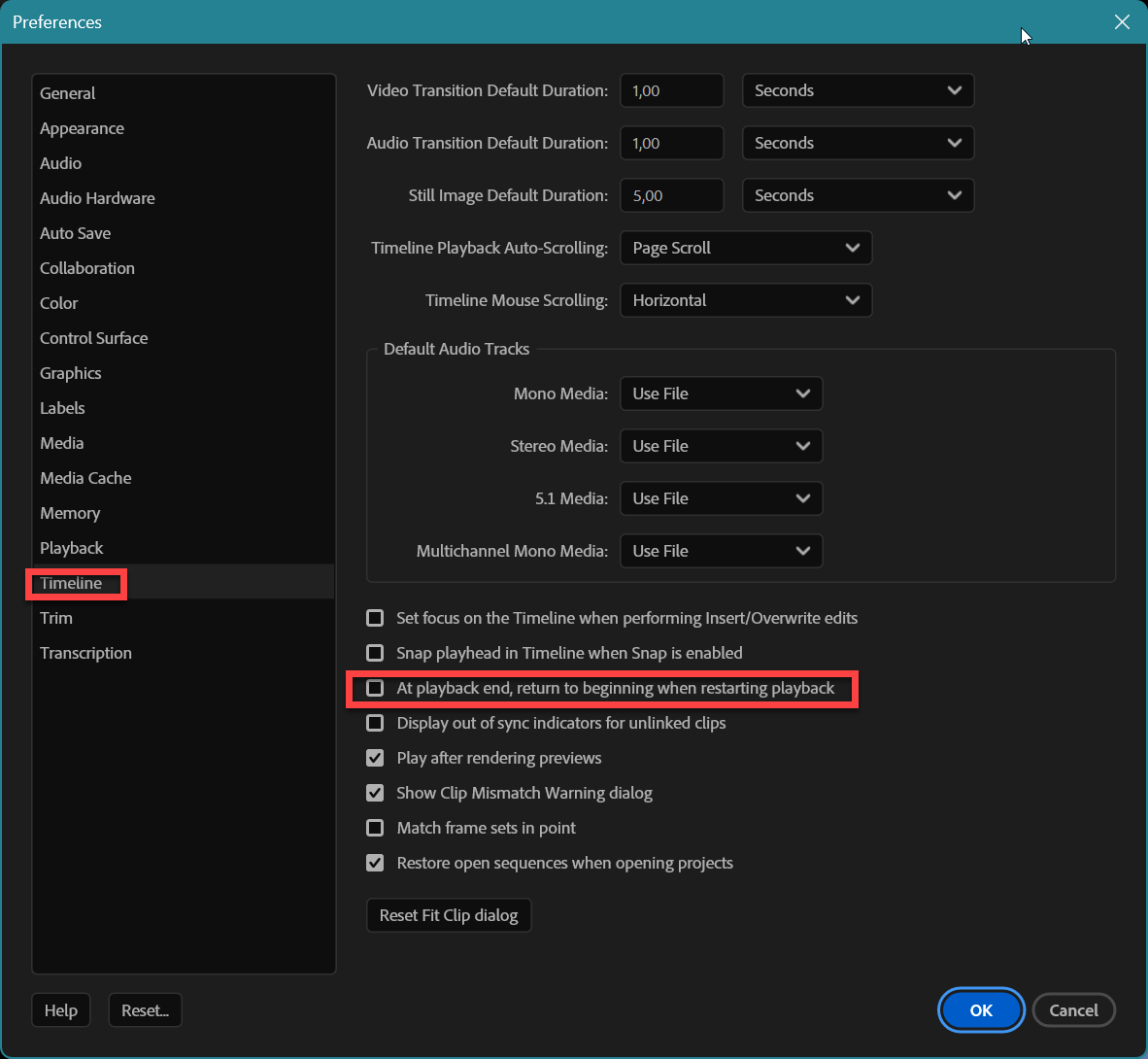Open the Video Transition duration units dropdown

(x=857, y=90)
